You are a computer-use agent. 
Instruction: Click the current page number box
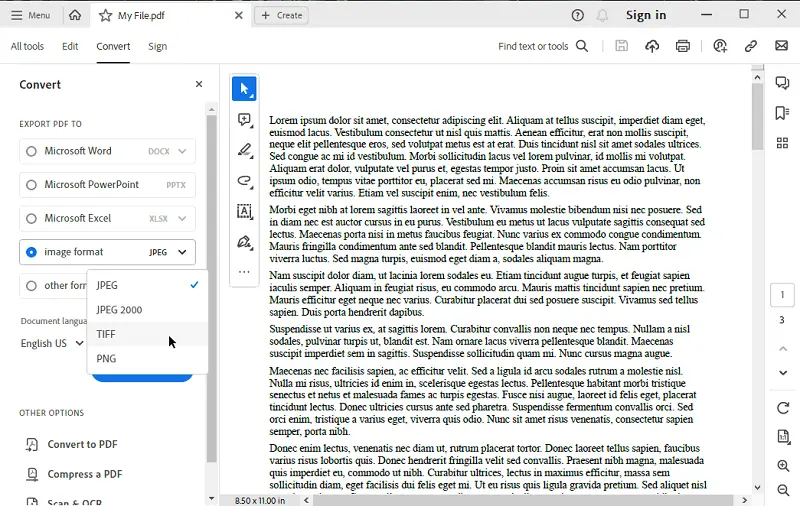(x=782, y=295)
